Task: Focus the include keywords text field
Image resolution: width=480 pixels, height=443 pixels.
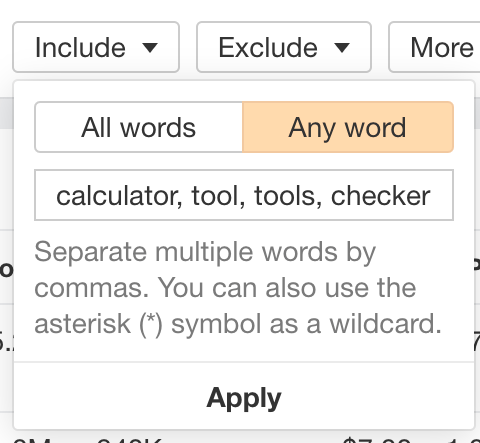Action: click(x=244, y=195)
